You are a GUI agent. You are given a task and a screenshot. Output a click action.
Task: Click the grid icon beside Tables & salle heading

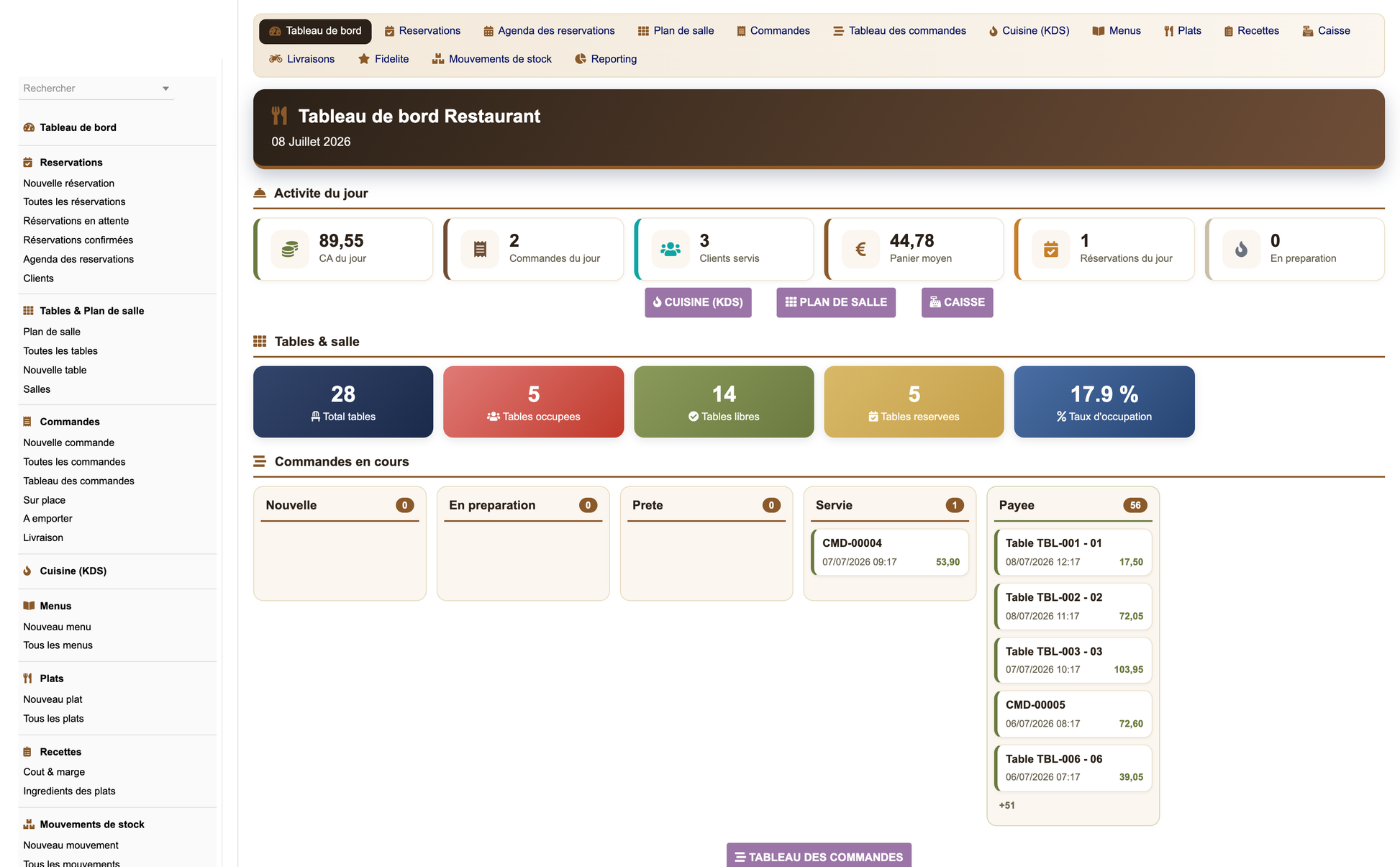pos(260,341)
